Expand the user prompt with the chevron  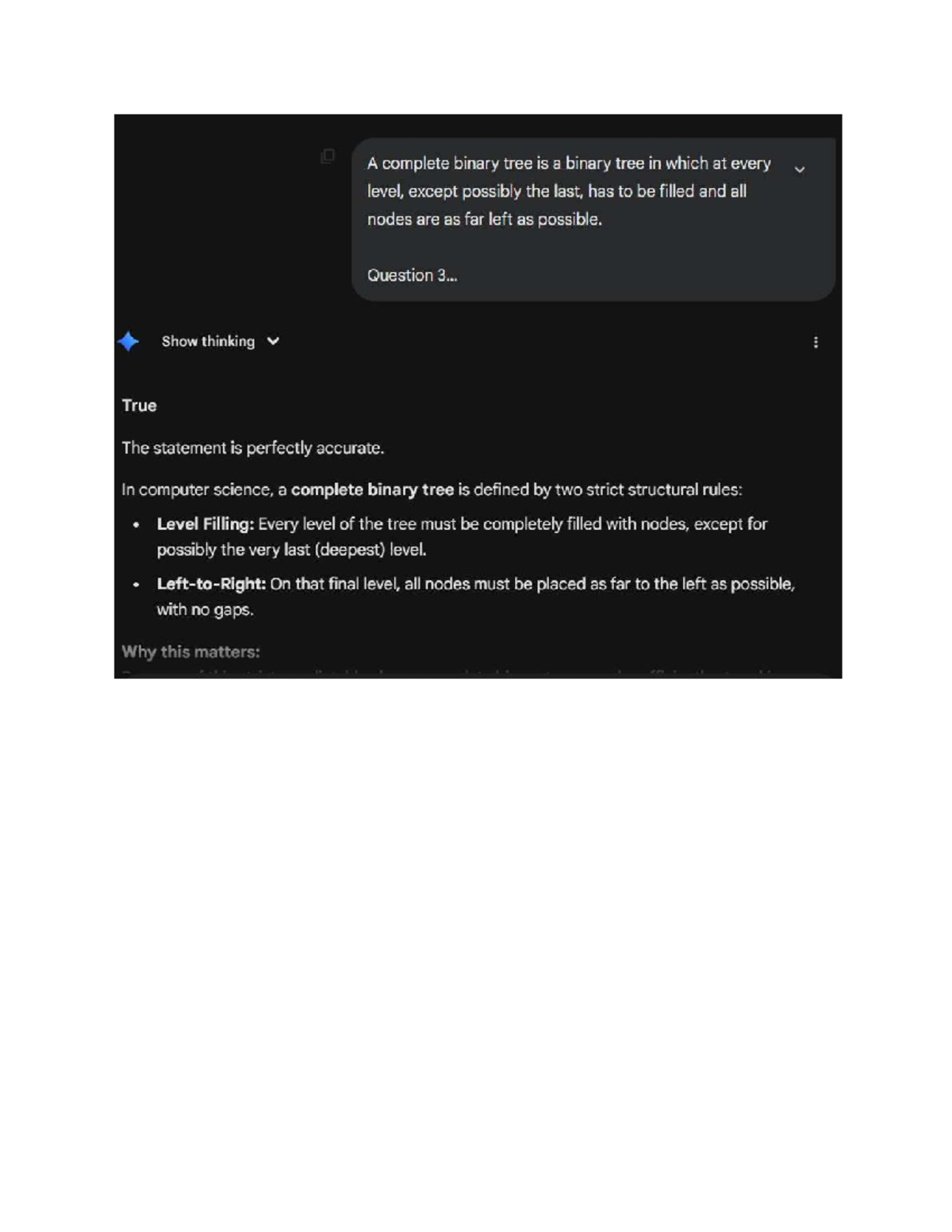pyautogui.click(x=800, y=169)
